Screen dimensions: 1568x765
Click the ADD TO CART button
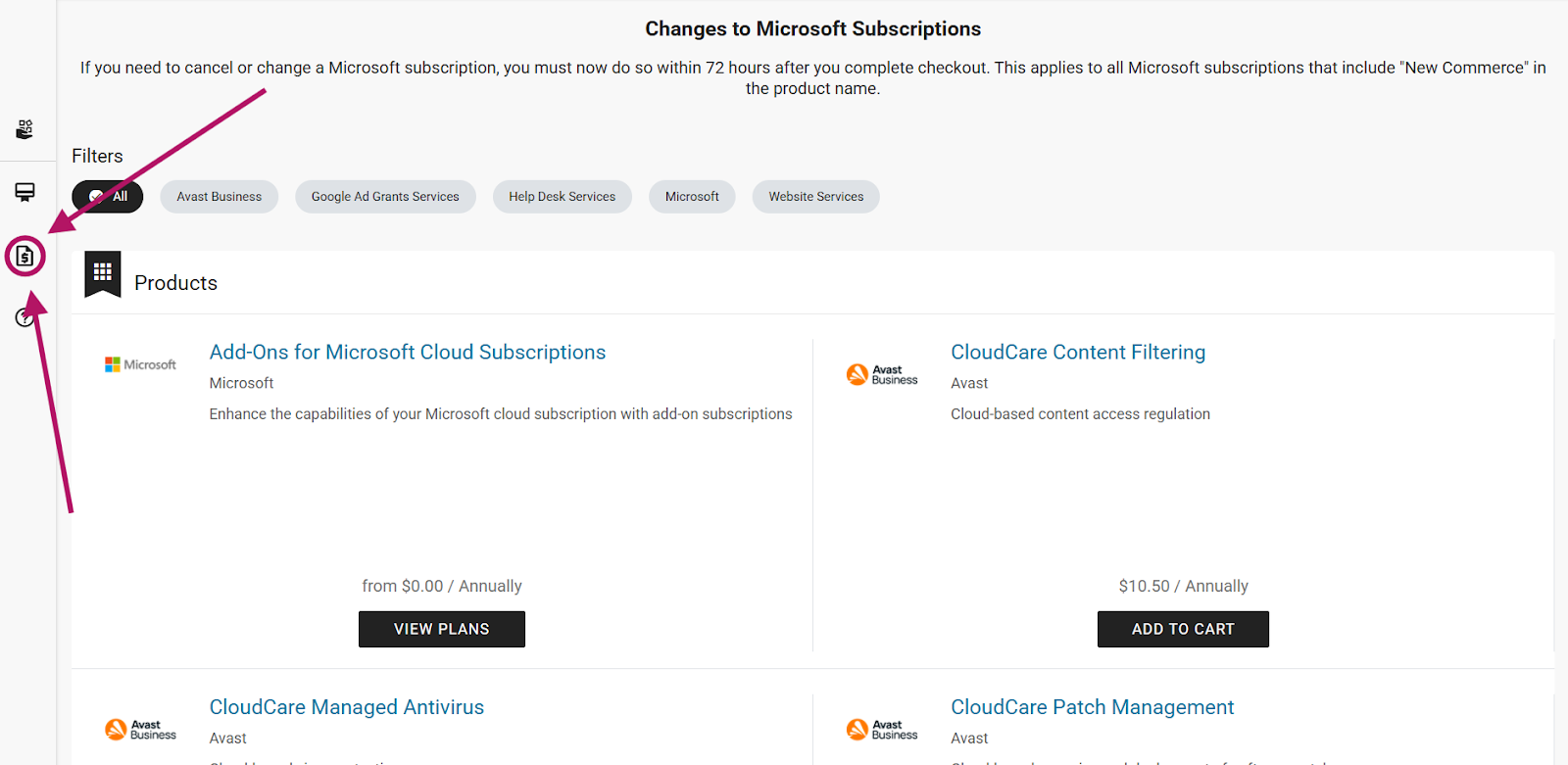[1183, 629]
